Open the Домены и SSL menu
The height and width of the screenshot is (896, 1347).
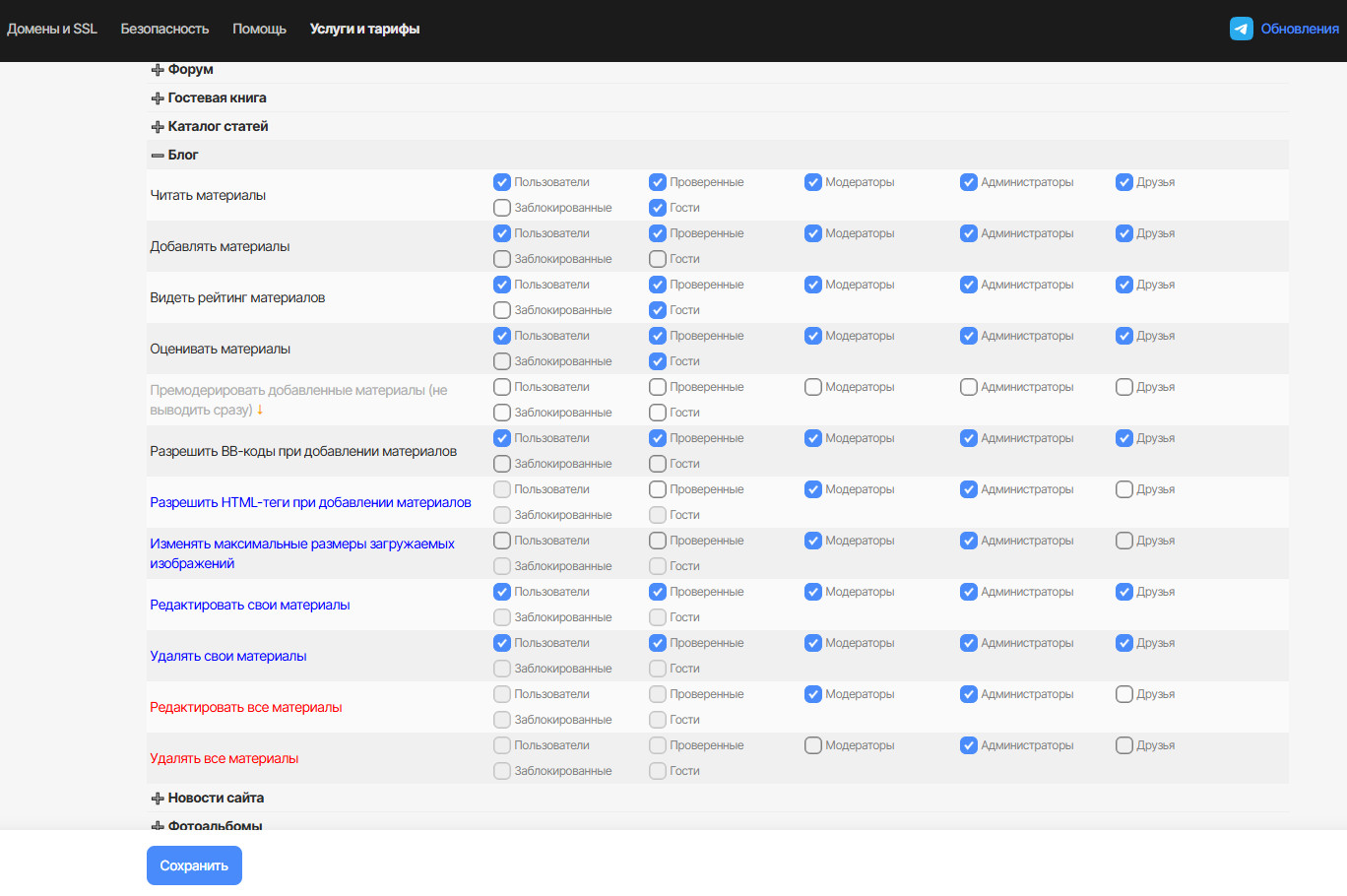click(52, 29)
